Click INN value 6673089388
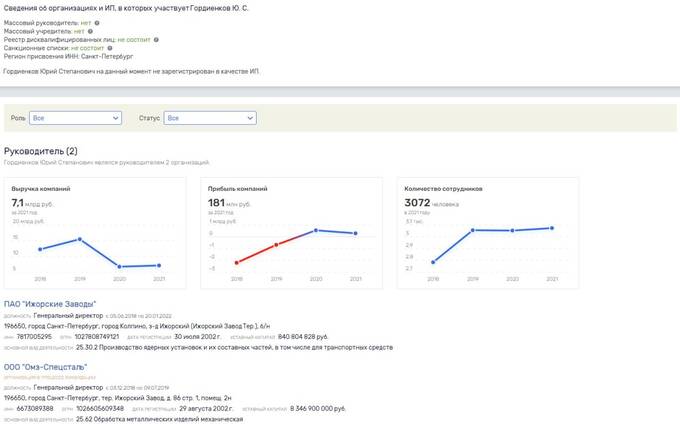The image size is (680, 428). tap(35, 408)
